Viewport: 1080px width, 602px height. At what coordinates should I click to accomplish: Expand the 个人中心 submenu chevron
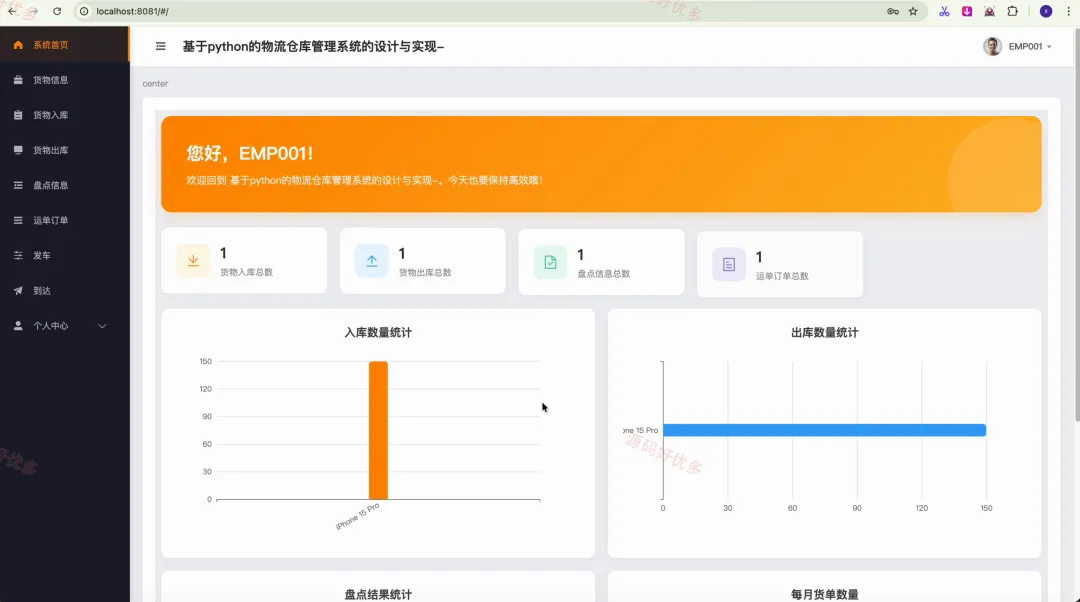(102, 326)
